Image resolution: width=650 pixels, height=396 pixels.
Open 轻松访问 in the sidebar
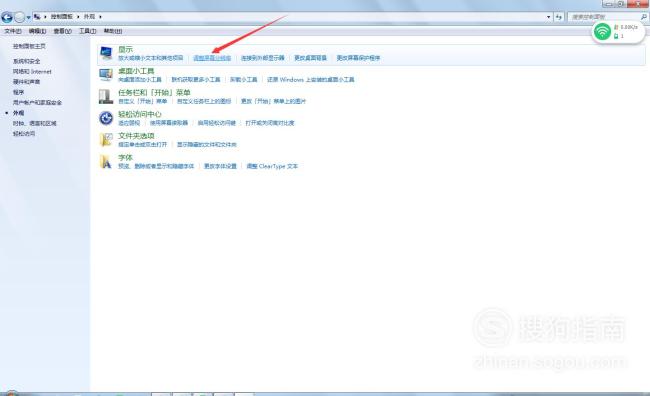pyautogui.click(x=24, y=134)
